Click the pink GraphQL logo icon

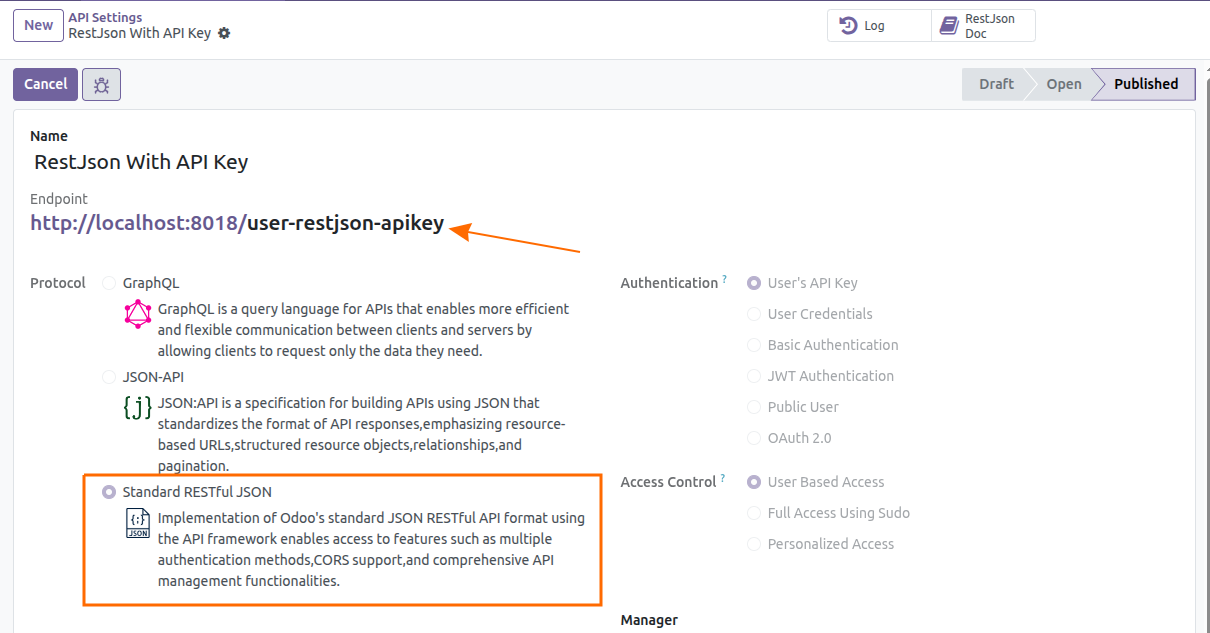coord(138,315)
